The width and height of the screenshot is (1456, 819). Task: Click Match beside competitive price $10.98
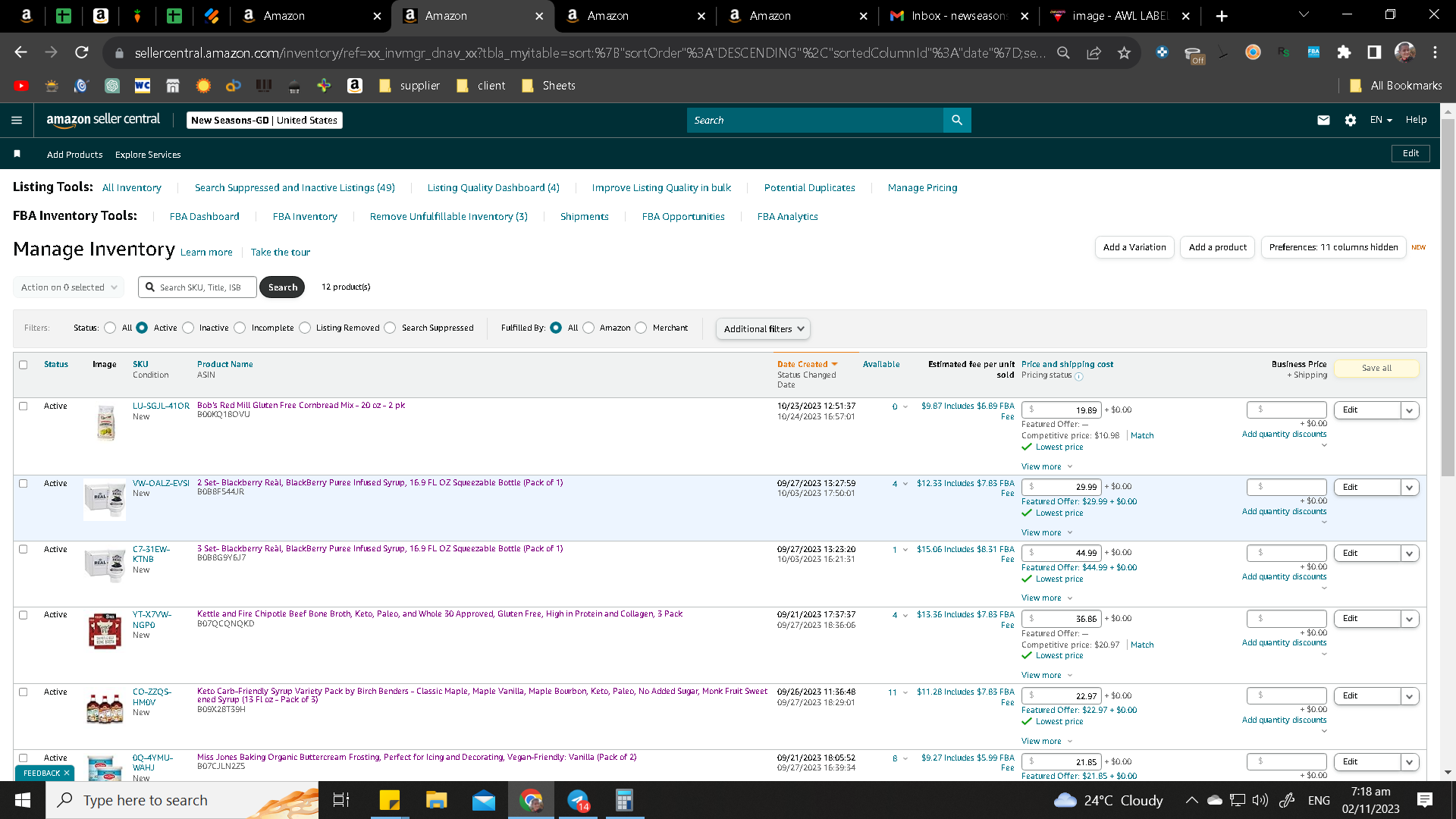coord(1142,435)
